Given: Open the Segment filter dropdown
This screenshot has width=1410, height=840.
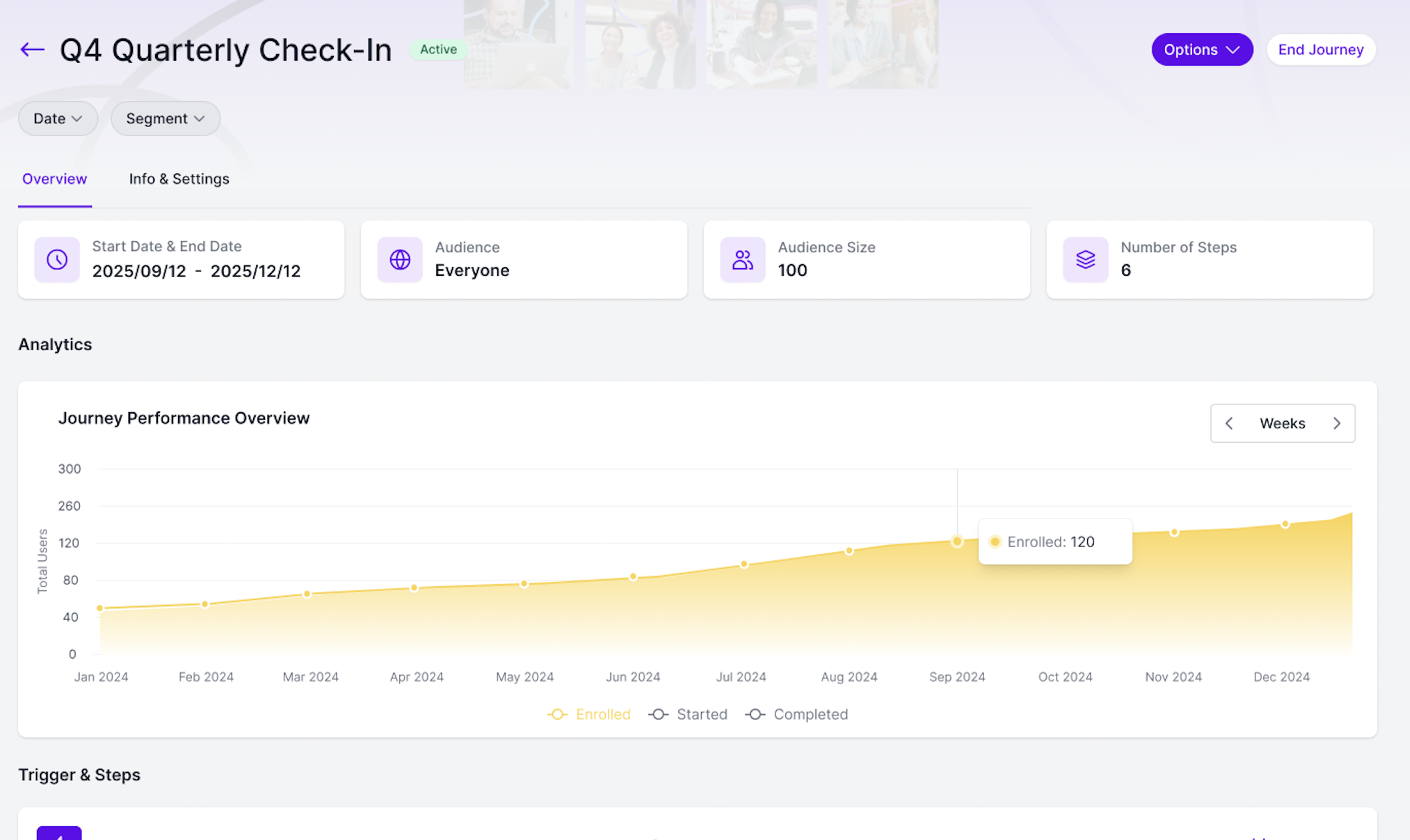Looking at the screenshot, I should point(166,119).
